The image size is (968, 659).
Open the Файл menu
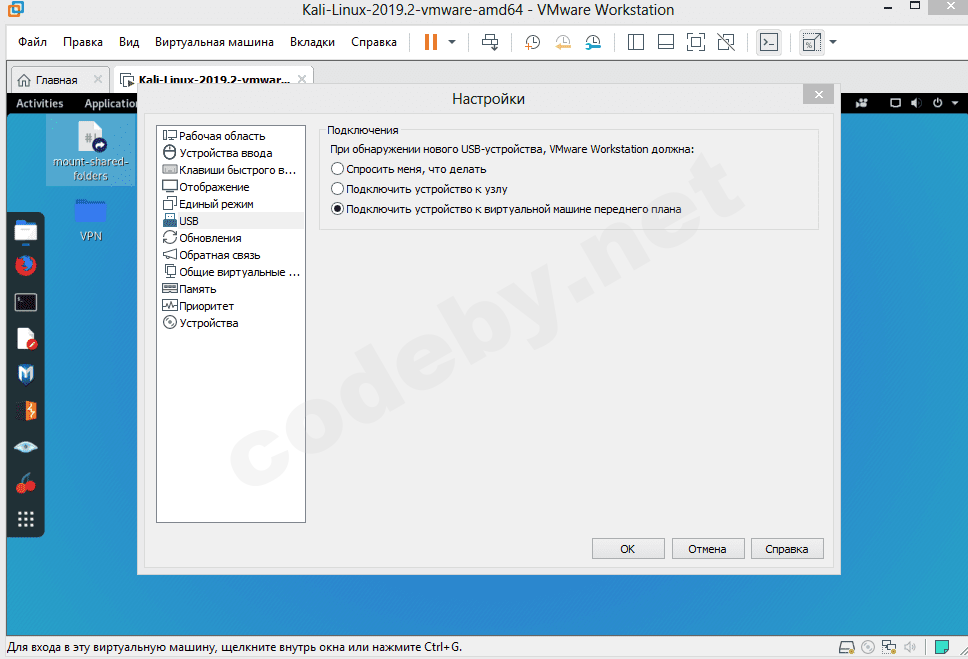point(32,42)
